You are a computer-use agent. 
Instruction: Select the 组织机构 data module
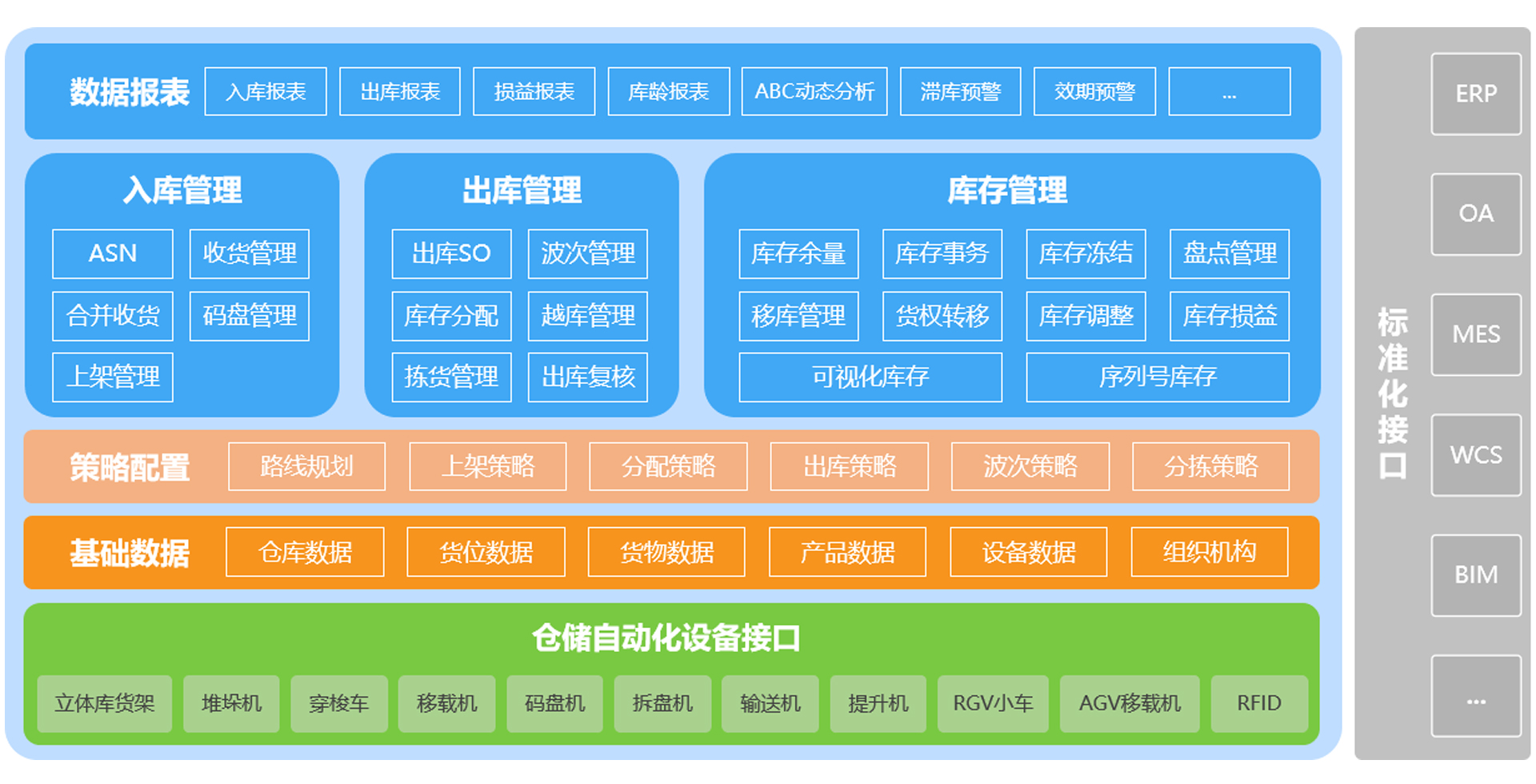click(x=1209, y=552)
